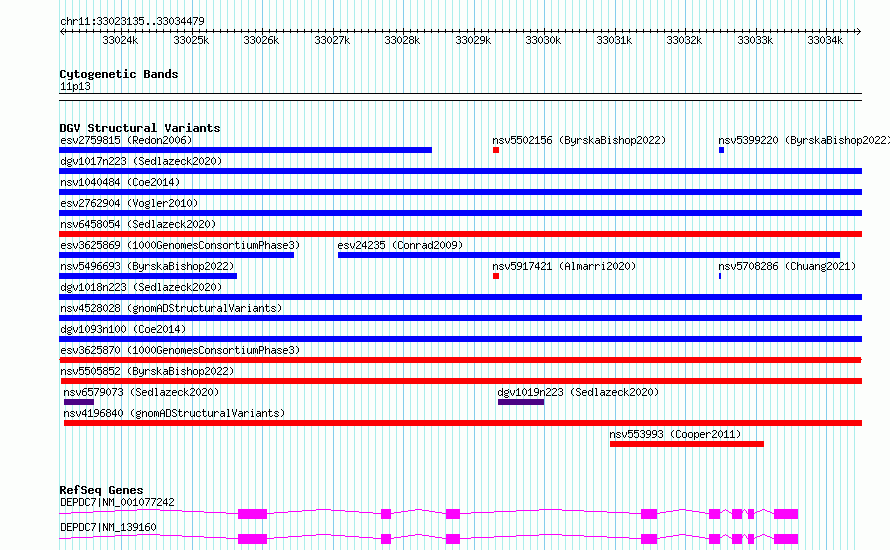Screen dimensions: 890x550
Task: Select first exon of DEPDC7|NM_139160
Action: tap(252, 539)
